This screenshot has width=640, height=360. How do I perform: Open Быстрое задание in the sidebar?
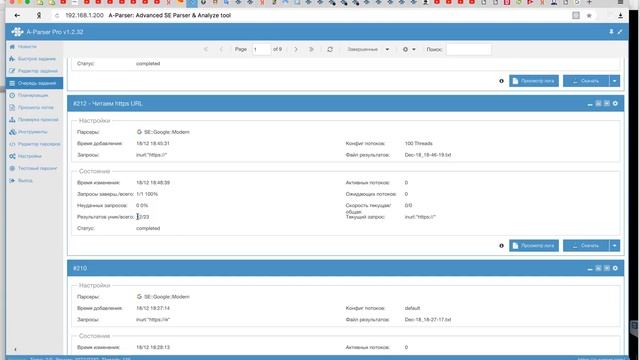tap(34, 59)
